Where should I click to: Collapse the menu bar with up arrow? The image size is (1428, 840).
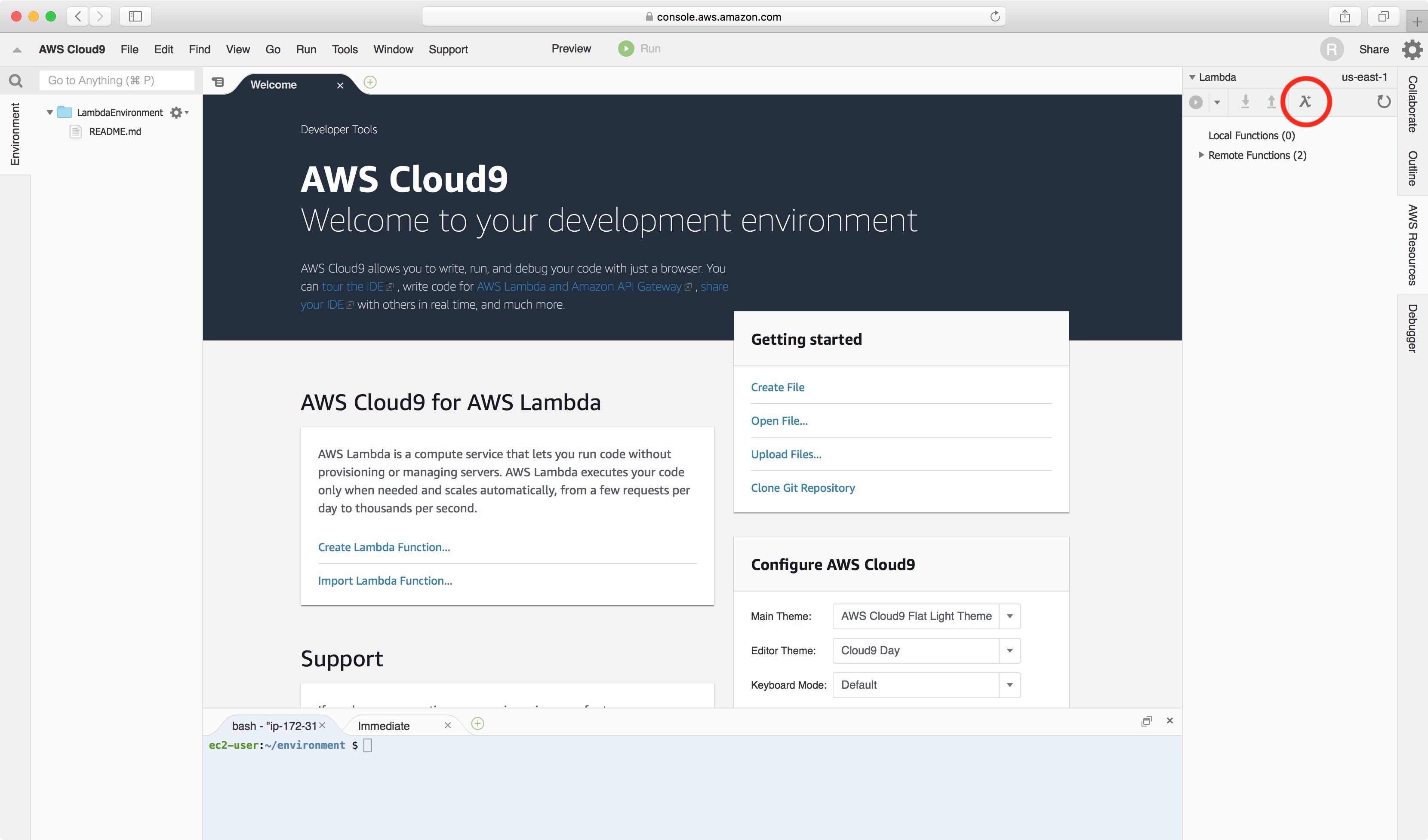coord(17,50)
